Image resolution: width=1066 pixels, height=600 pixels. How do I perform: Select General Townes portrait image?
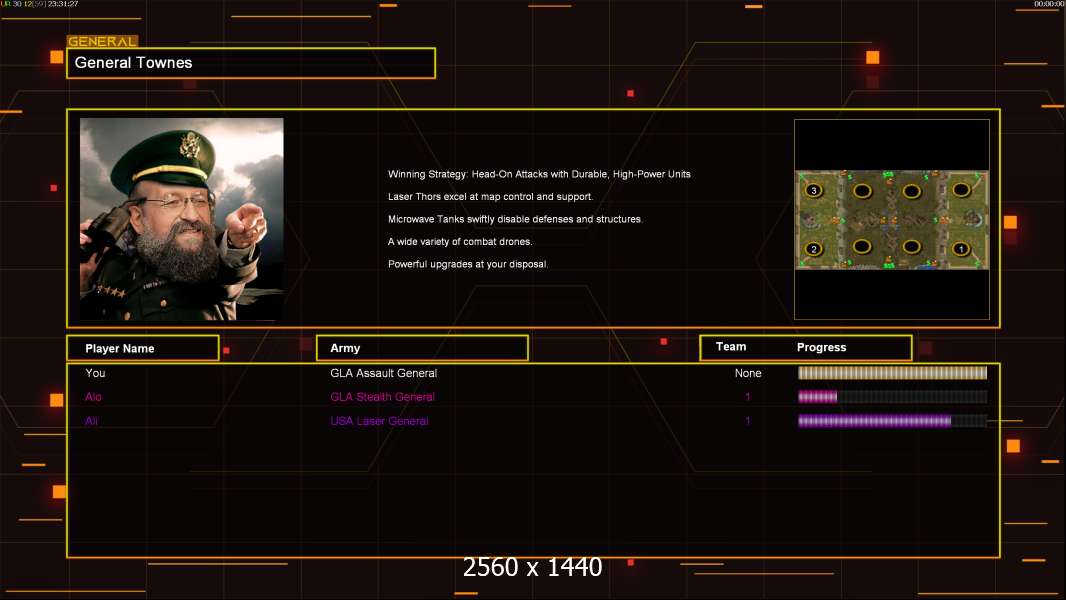182,219
